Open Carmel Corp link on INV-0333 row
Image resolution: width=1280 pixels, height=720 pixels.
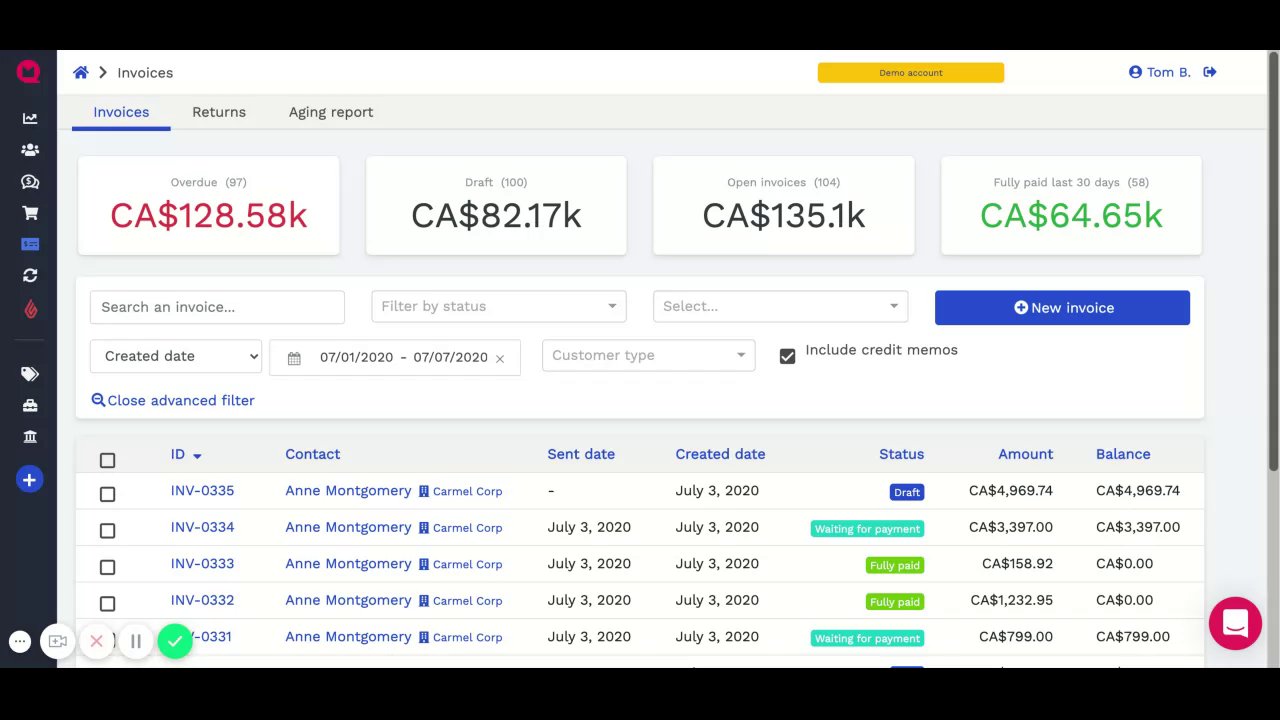pyautogui.click(x=467, y=565)
